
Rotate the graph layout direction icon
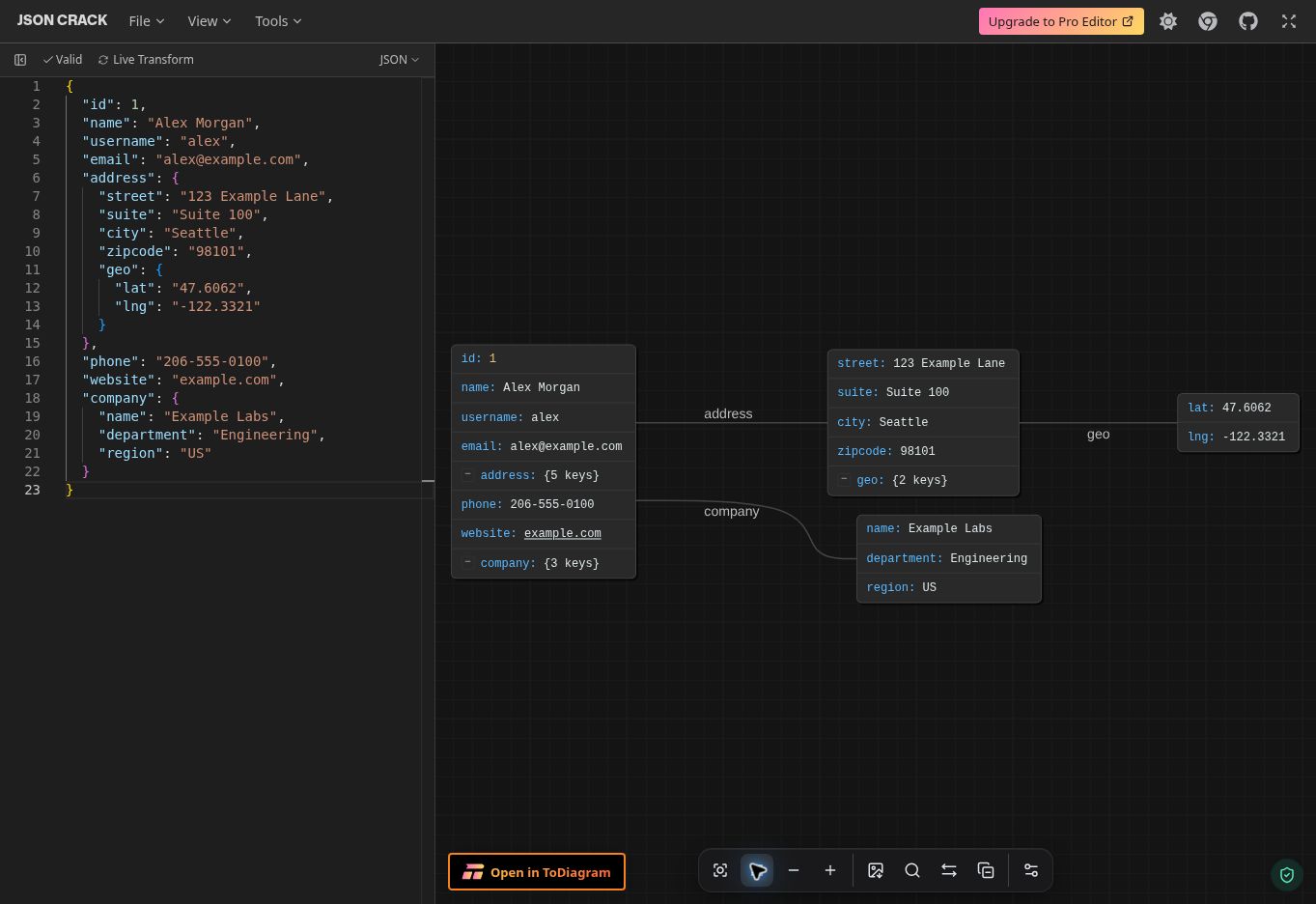949,870
